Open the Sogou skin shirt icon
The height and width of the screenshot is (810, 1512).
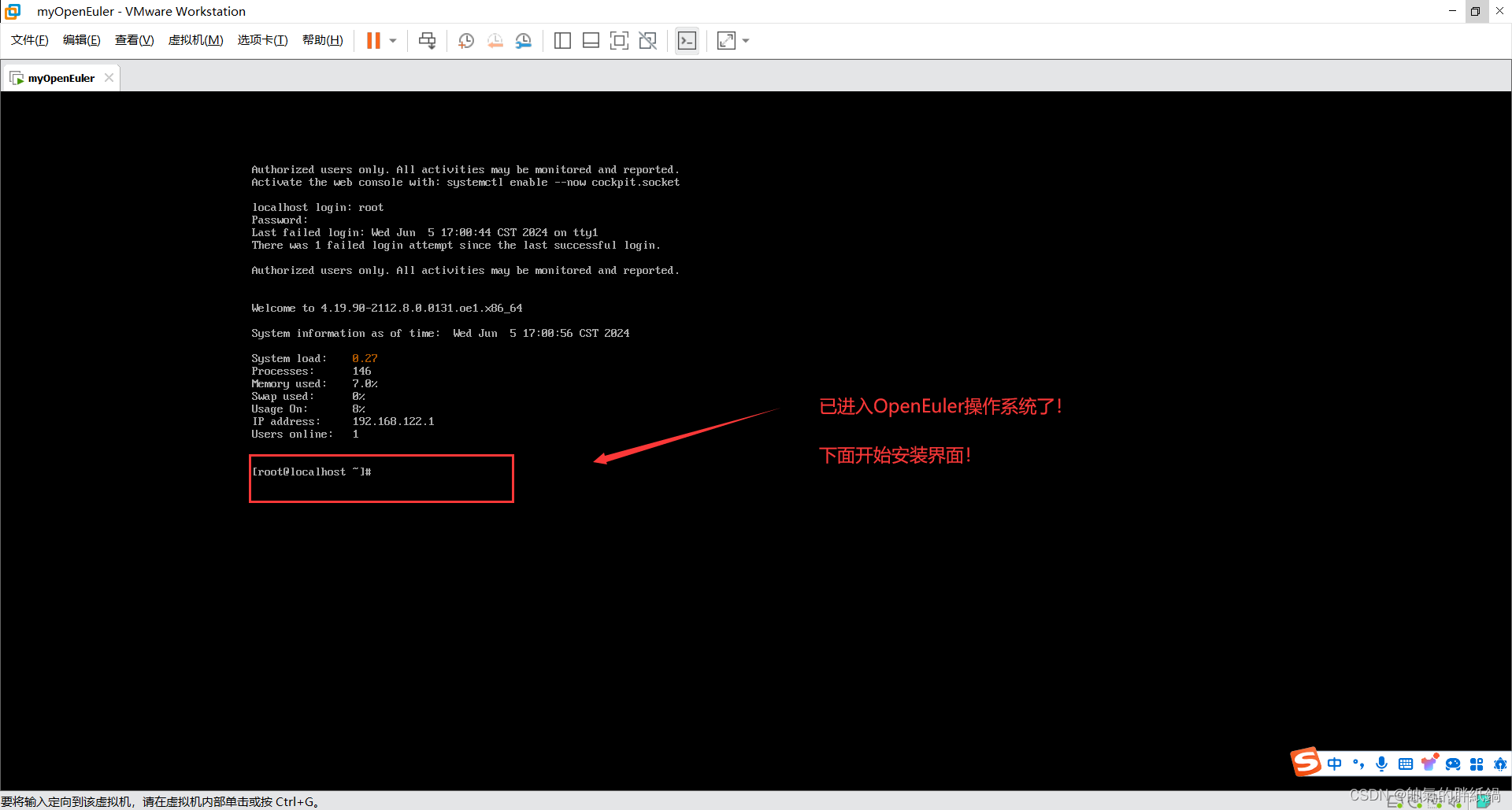tap(1429, 763)
